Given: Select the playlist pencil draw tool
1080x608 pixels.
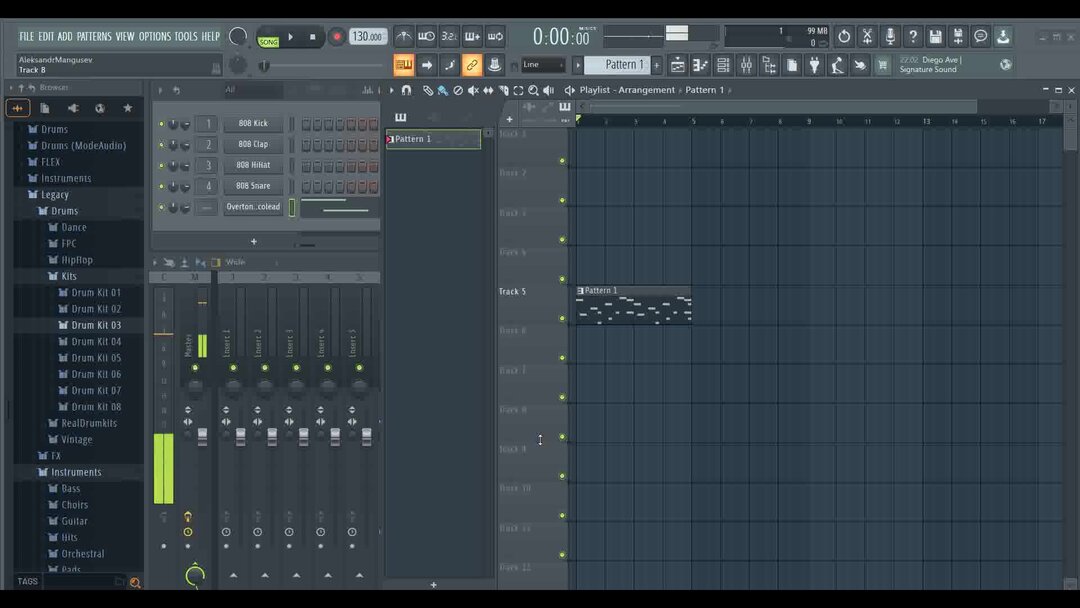Looking at the screenshot, I should (x=428, y=90).
